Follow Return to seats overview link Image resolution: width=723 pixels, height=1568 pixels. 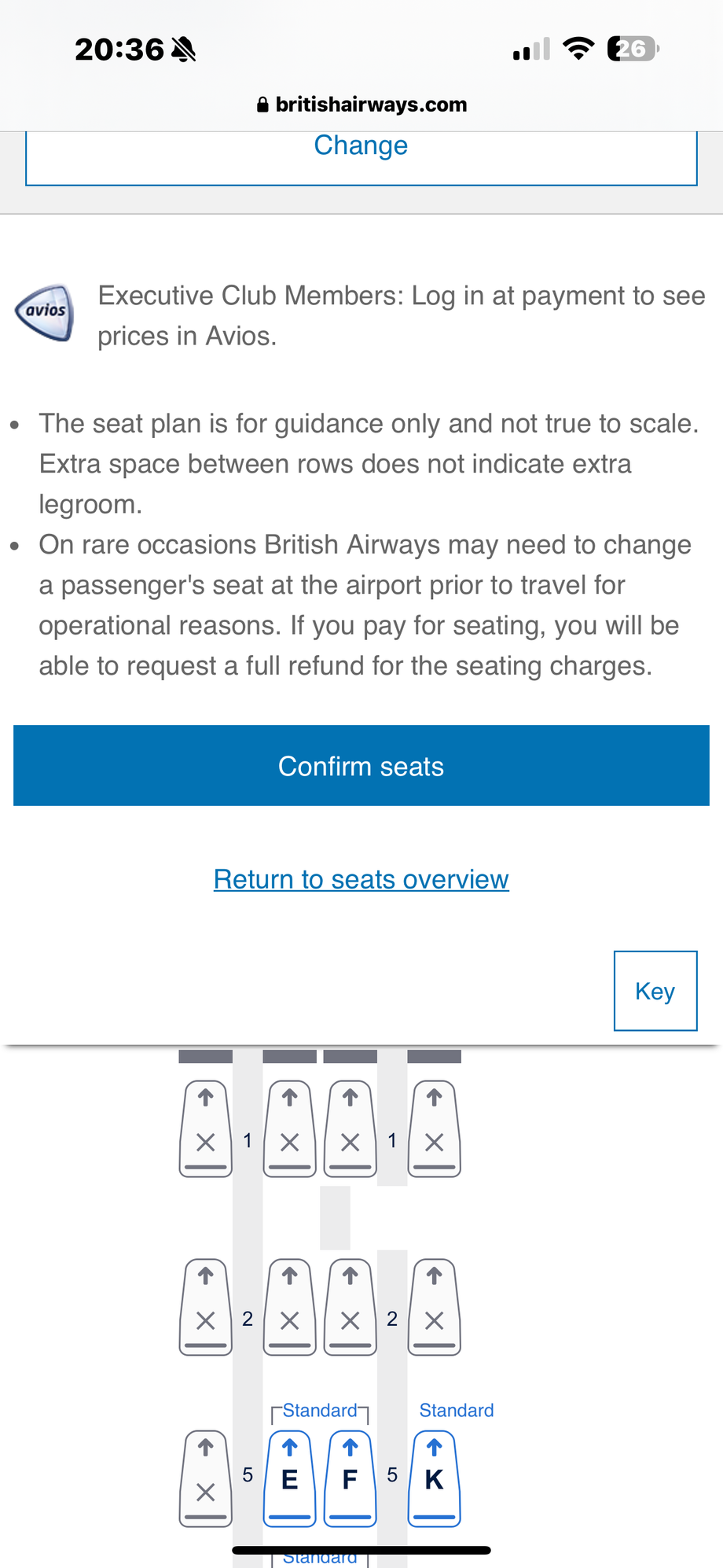click(361, 879)
